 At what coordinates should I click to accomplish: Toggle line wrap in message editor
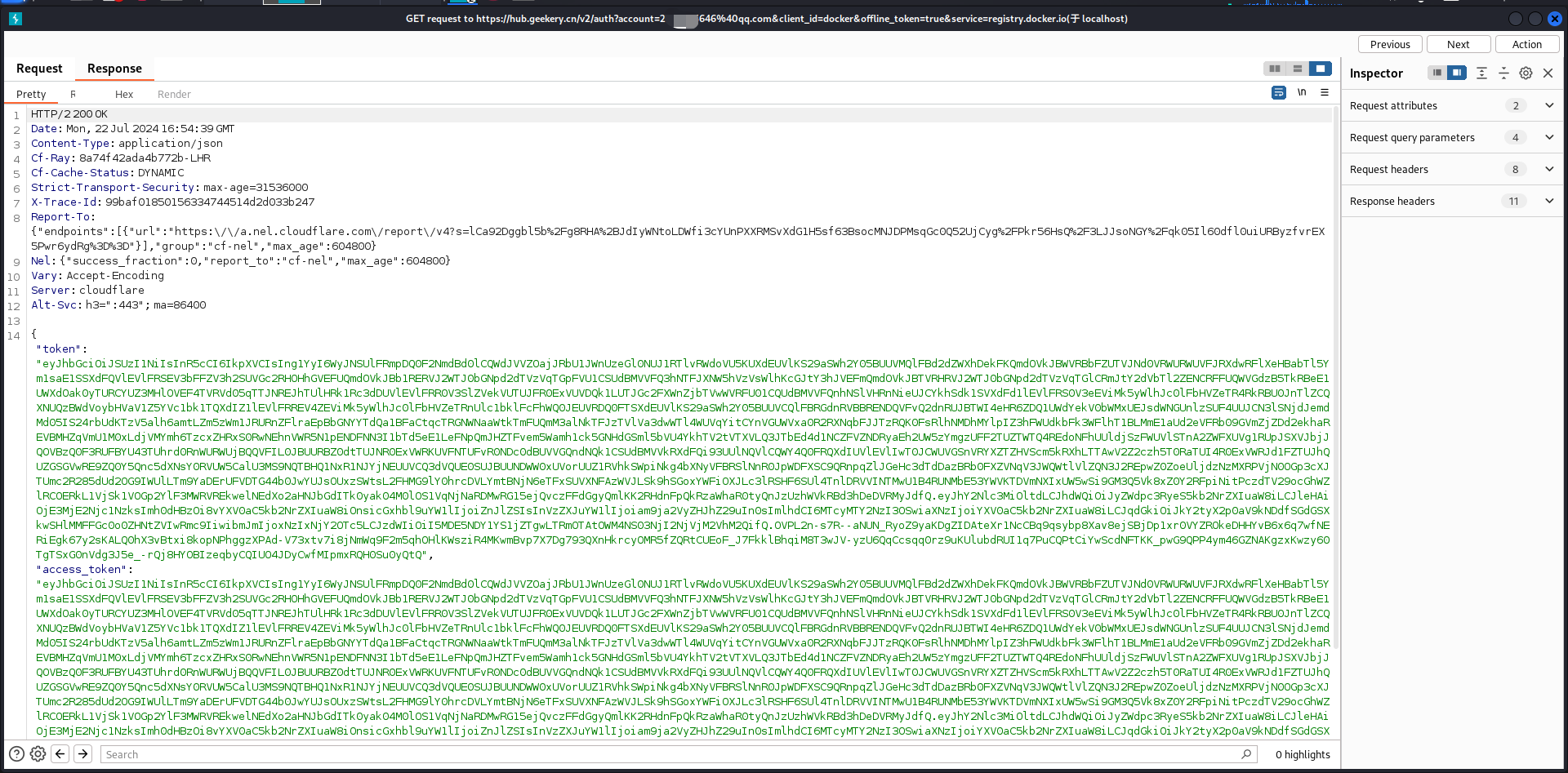click(x=1279, y=92)
